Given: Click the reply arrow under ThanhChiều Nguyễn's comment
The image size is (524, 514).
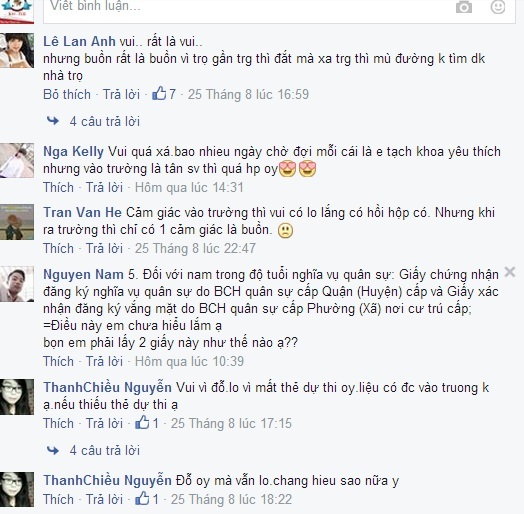Looking at the screenshot, I should point(53,450).
